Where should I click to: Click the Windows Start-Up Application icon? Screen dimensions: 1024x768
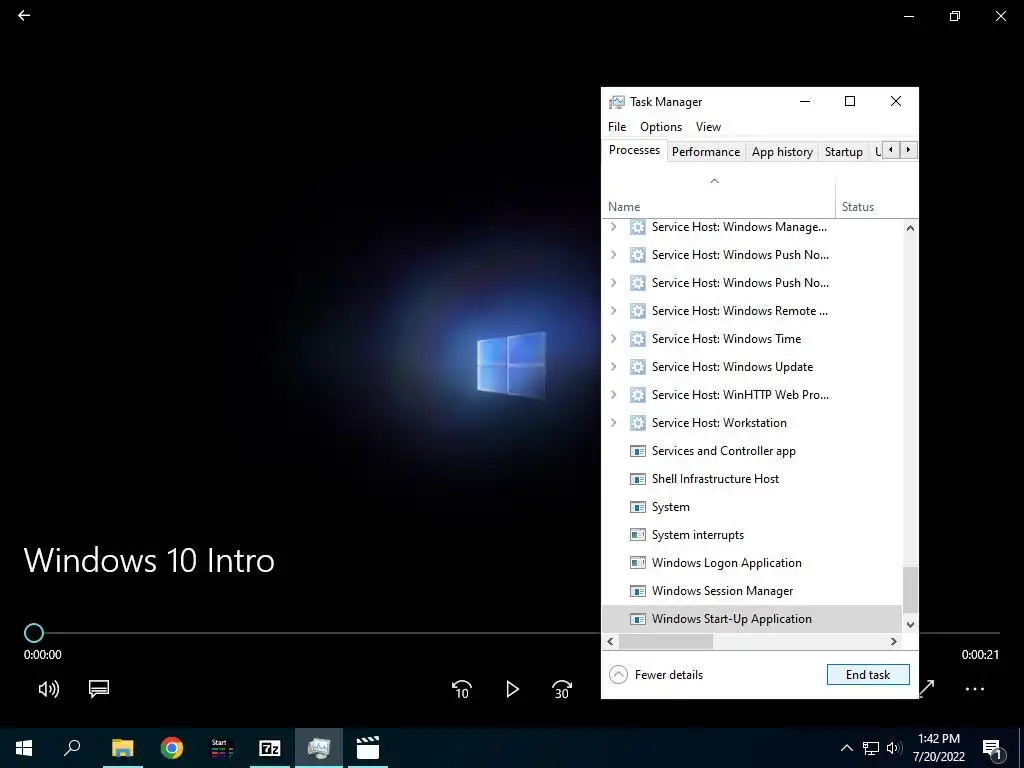pos(637,618)
